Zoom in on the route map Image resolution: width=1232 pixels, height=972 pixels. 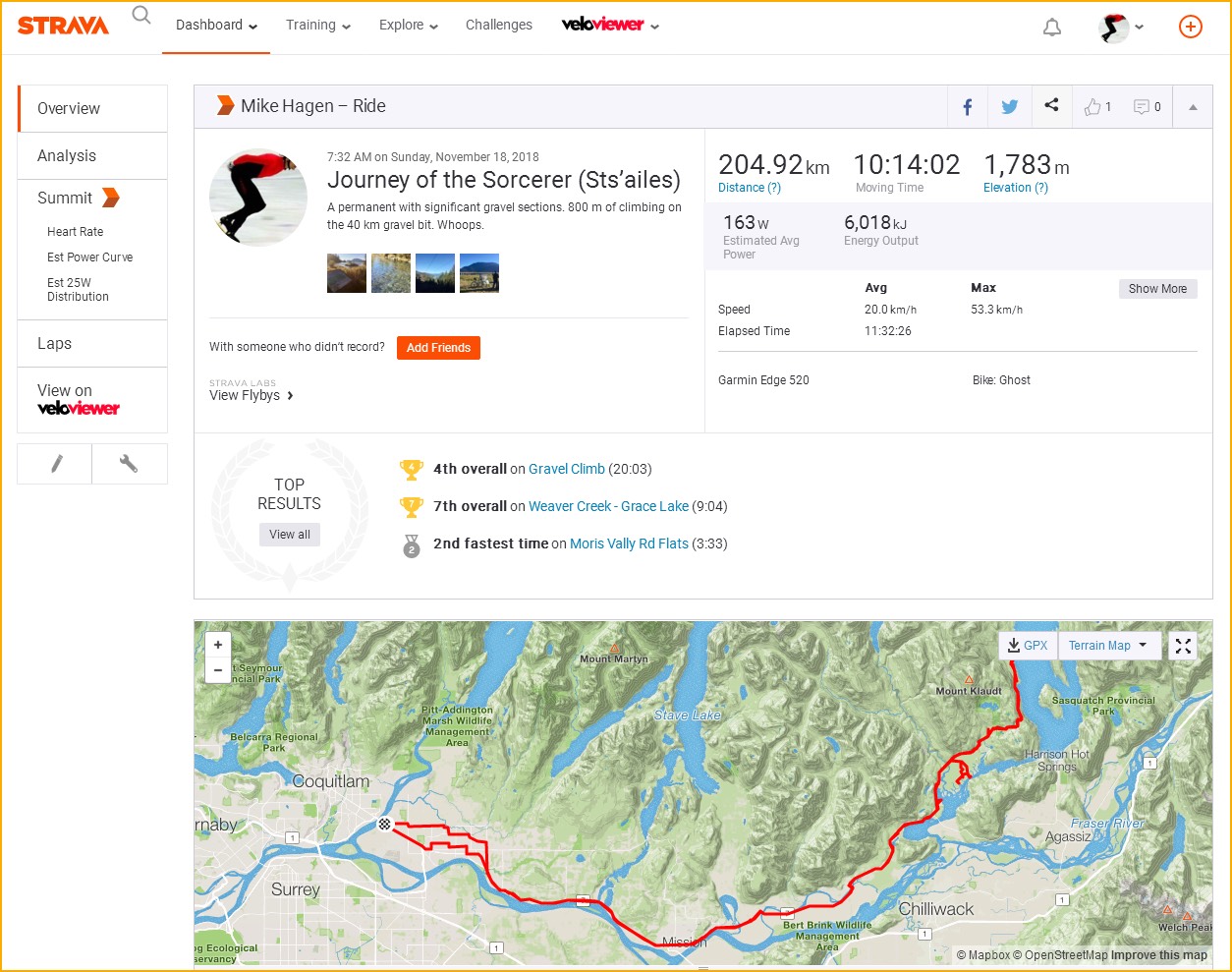click(218, 645)
